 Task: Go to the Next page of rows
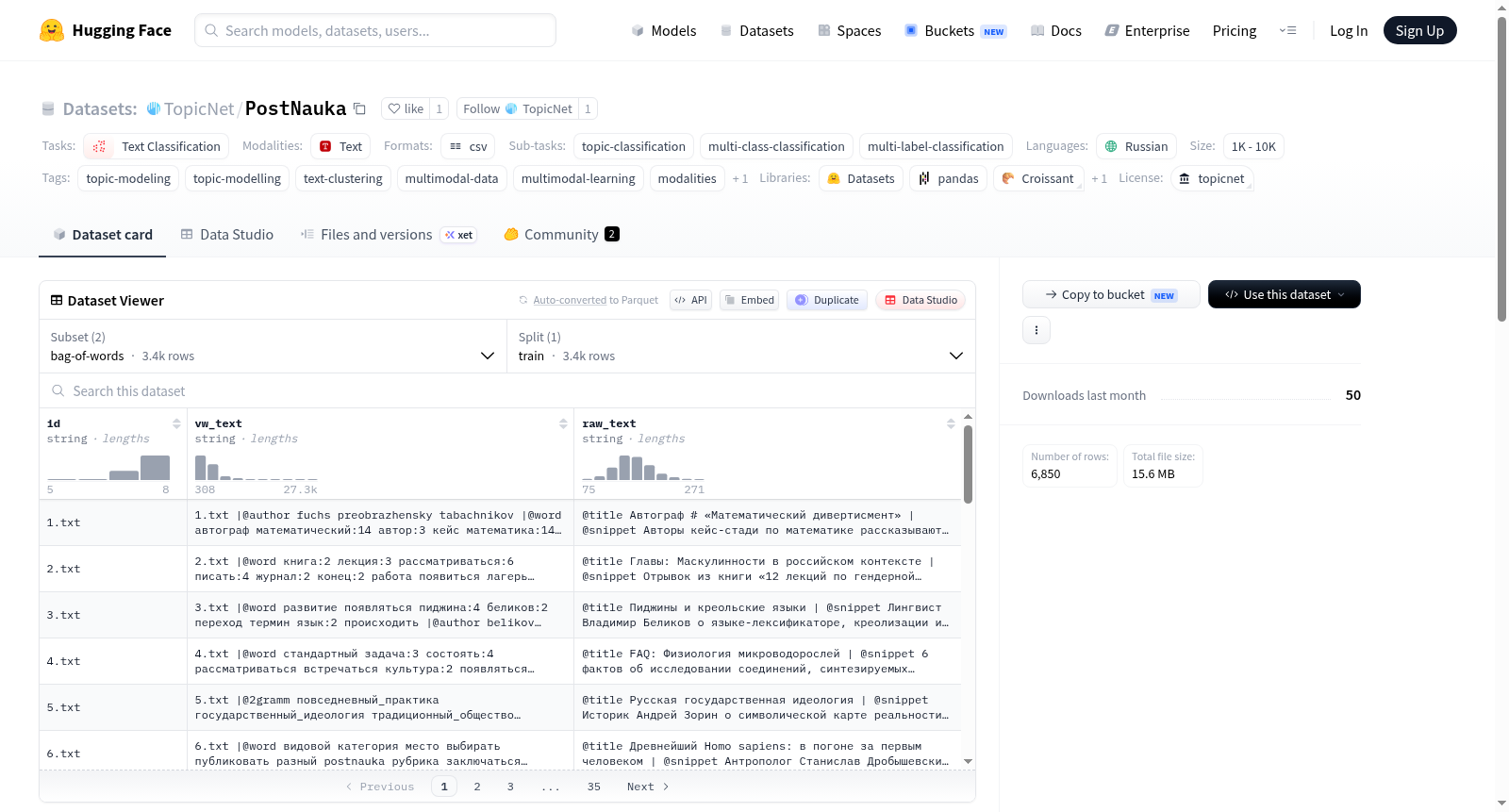(648, 787)
